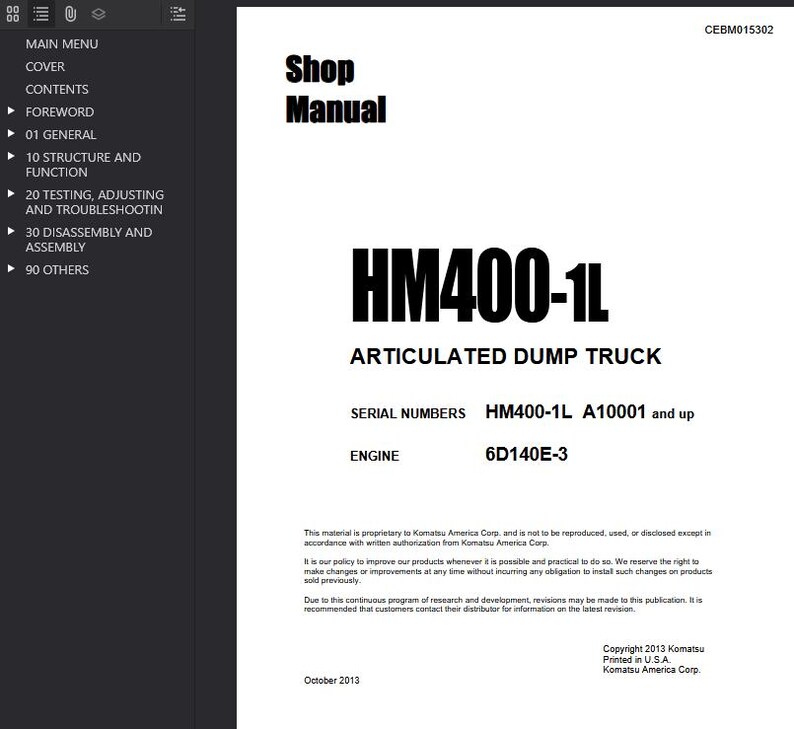
Task: Click the Copyright 2013 Komatsu line
Action: click(653, 649)
